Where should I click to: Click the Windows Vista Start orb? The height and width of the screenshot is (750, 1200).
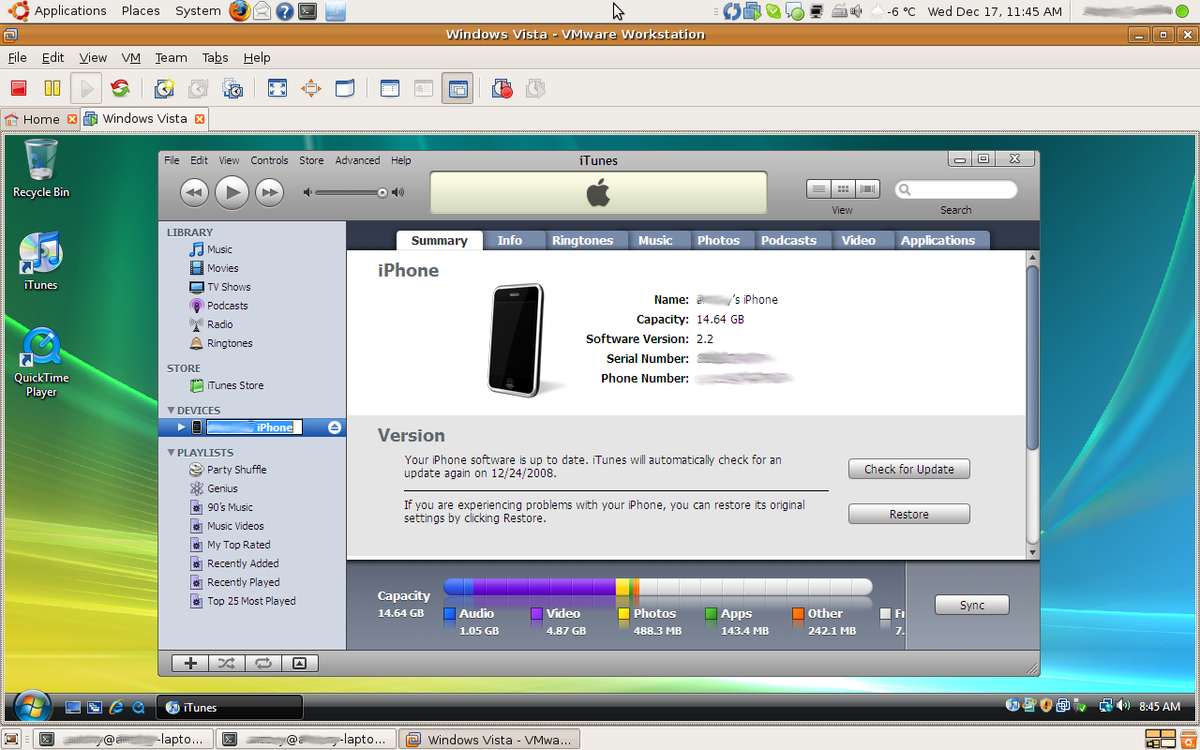pos(33,706)
